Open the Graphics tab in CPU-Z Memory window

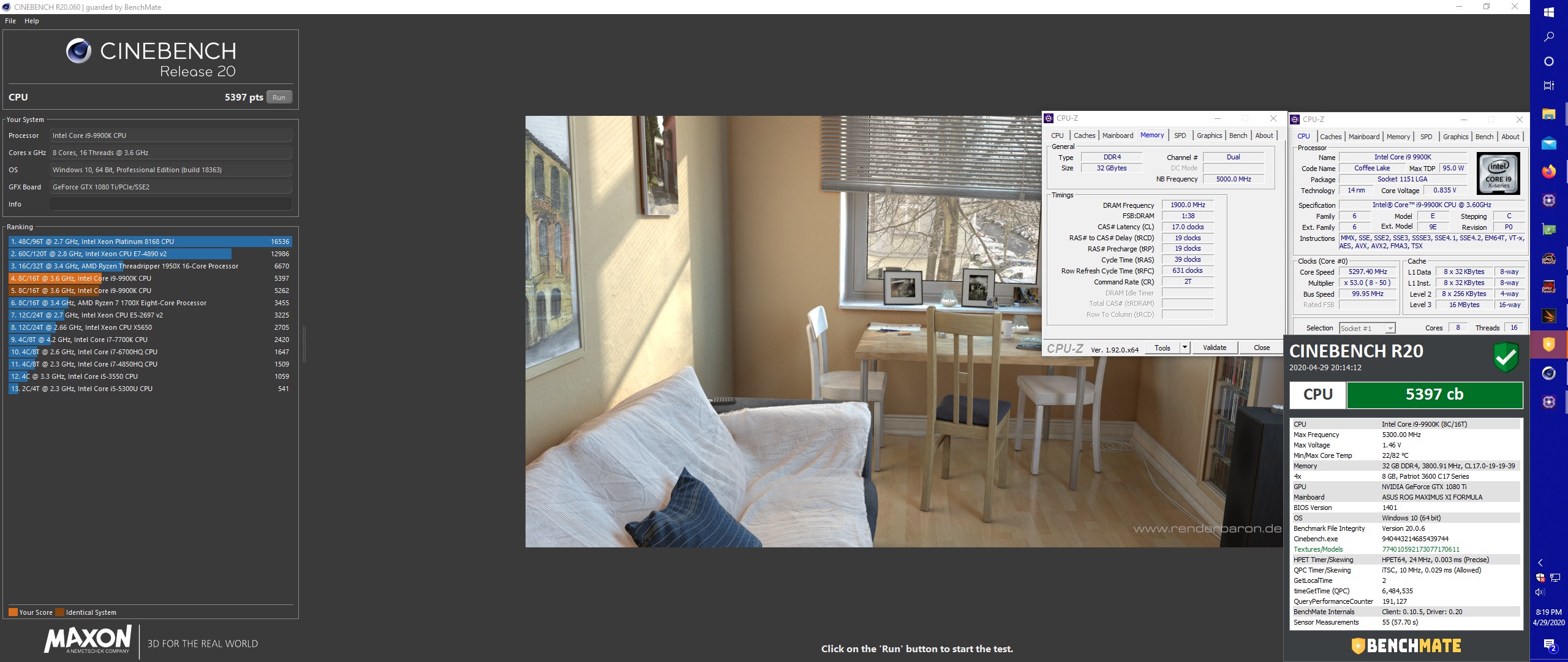pos(1209,135)
